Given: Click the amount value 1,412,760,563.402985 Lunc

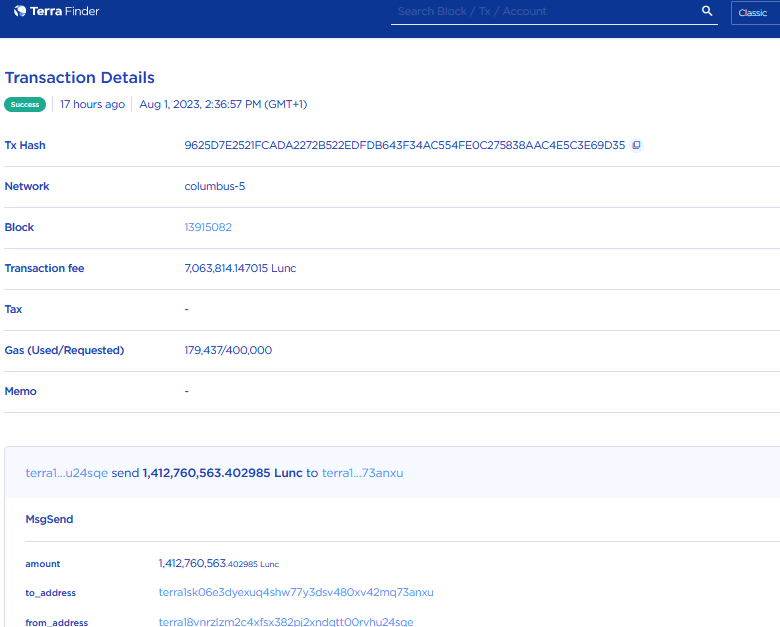Looking at the screenshot, I should 218,564.
